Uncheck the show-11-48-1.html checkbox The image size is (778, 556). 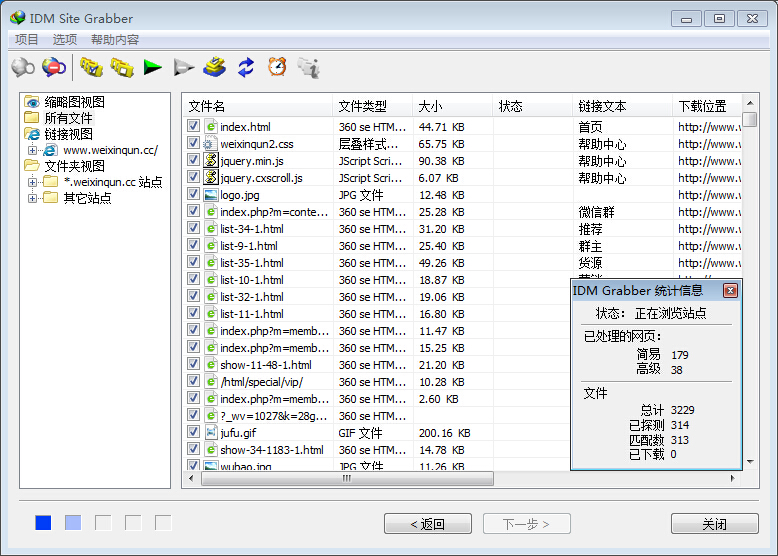(194, 364)
